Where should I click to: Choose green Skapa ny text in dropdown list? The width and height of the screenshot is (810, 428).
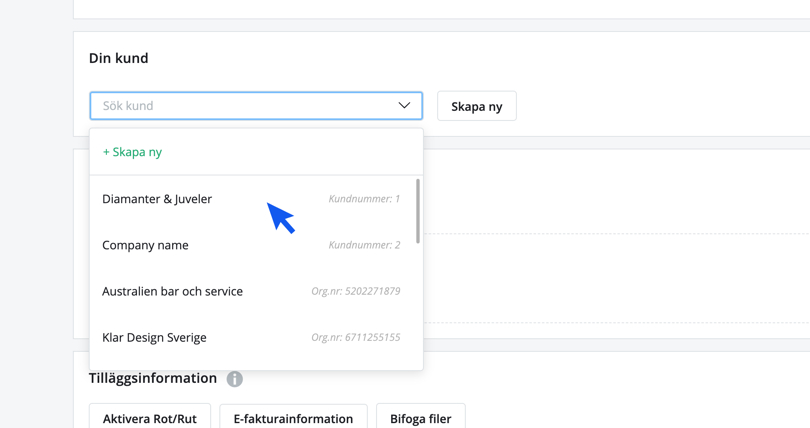[137, 152]
